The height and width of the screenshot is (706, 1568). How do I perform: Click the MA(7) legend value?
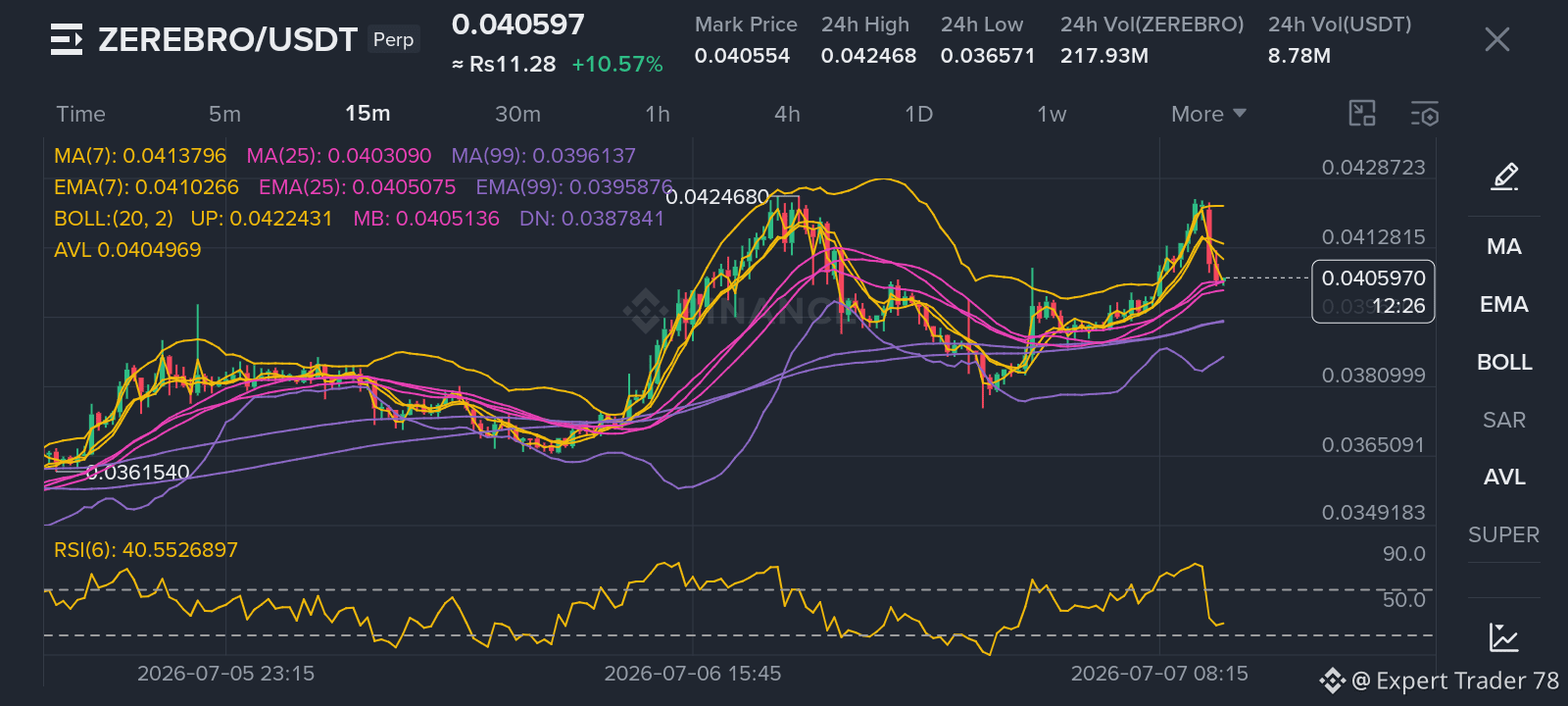[x=140, y=156]
